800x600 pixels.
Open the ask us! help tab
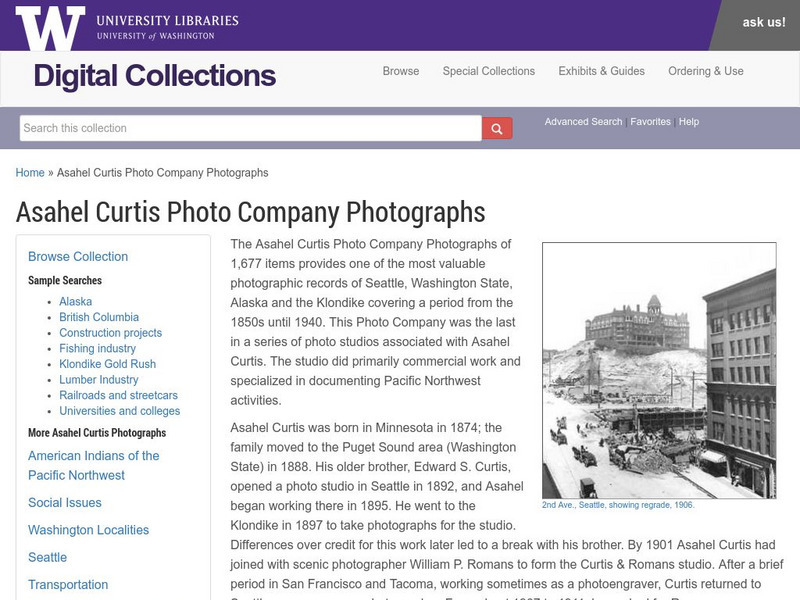[x=764, y=22]
